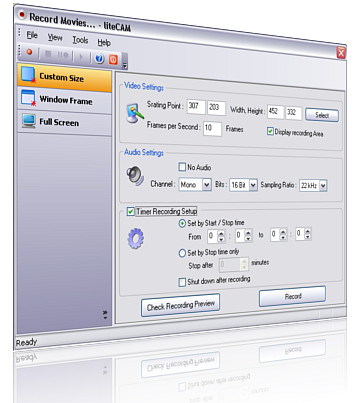360x403 pixels.
Task: Click the Video Settings monitor icon
Action: pyautogui.click(x=134, y=113)
